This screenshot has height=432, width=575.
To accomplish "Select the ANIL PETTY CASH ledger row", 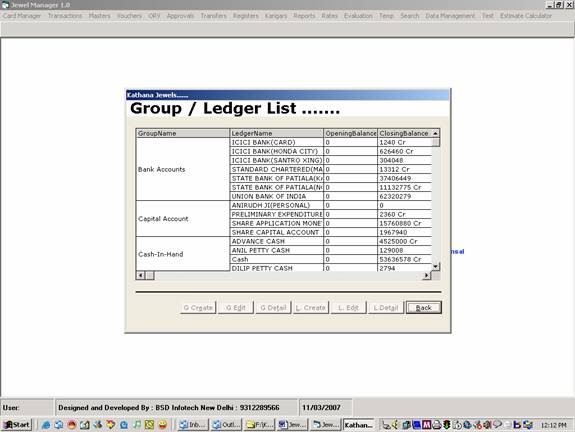I will pyautogui.click(x=276, y=250).
